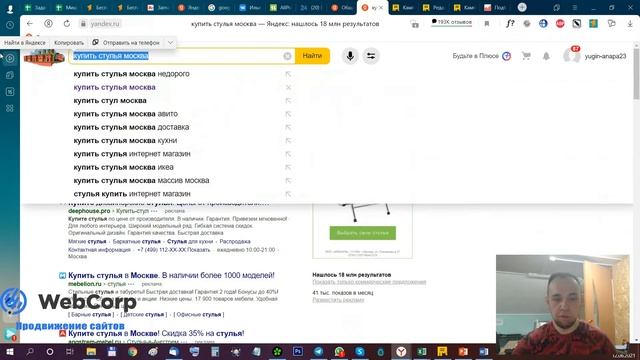Viewport: 640px width, 360px height.
Task: Open Word from taskbar
Action: [x=484, y=351]
